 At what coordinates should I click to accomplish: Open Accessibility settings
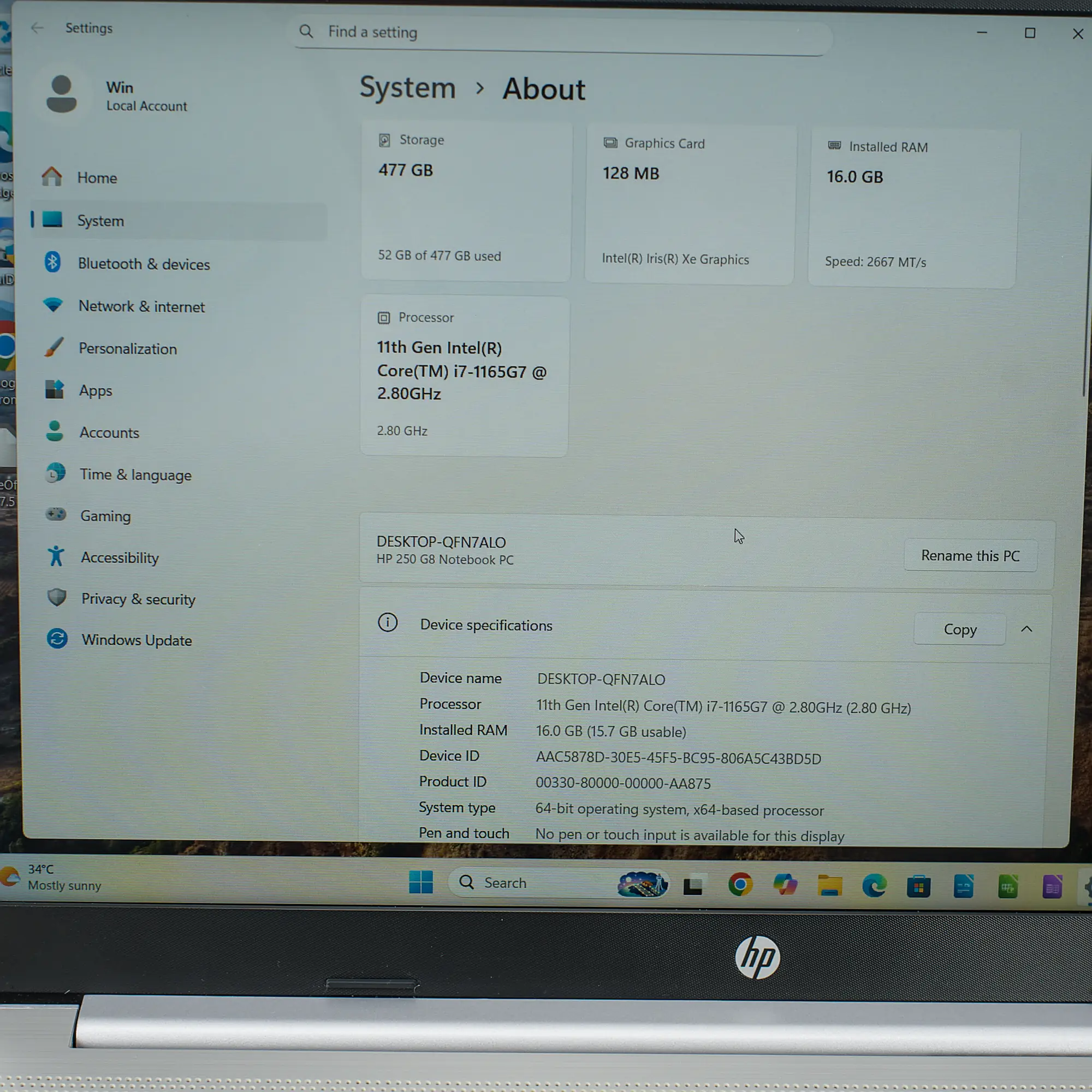point(179,558)
